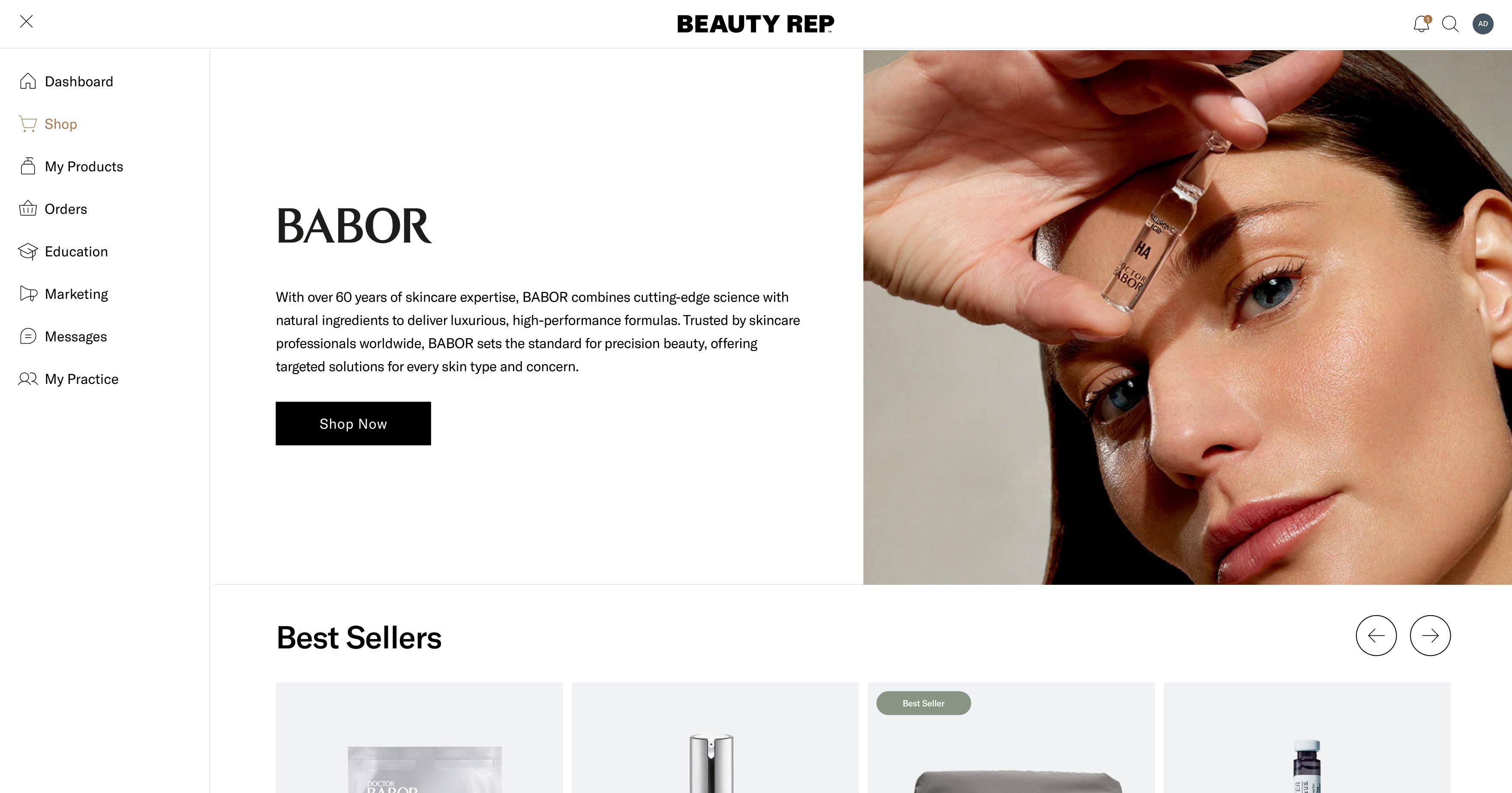Open the notifications bell icon
Viewport: 1512px width, 793px height.
tap(1422, 24)
